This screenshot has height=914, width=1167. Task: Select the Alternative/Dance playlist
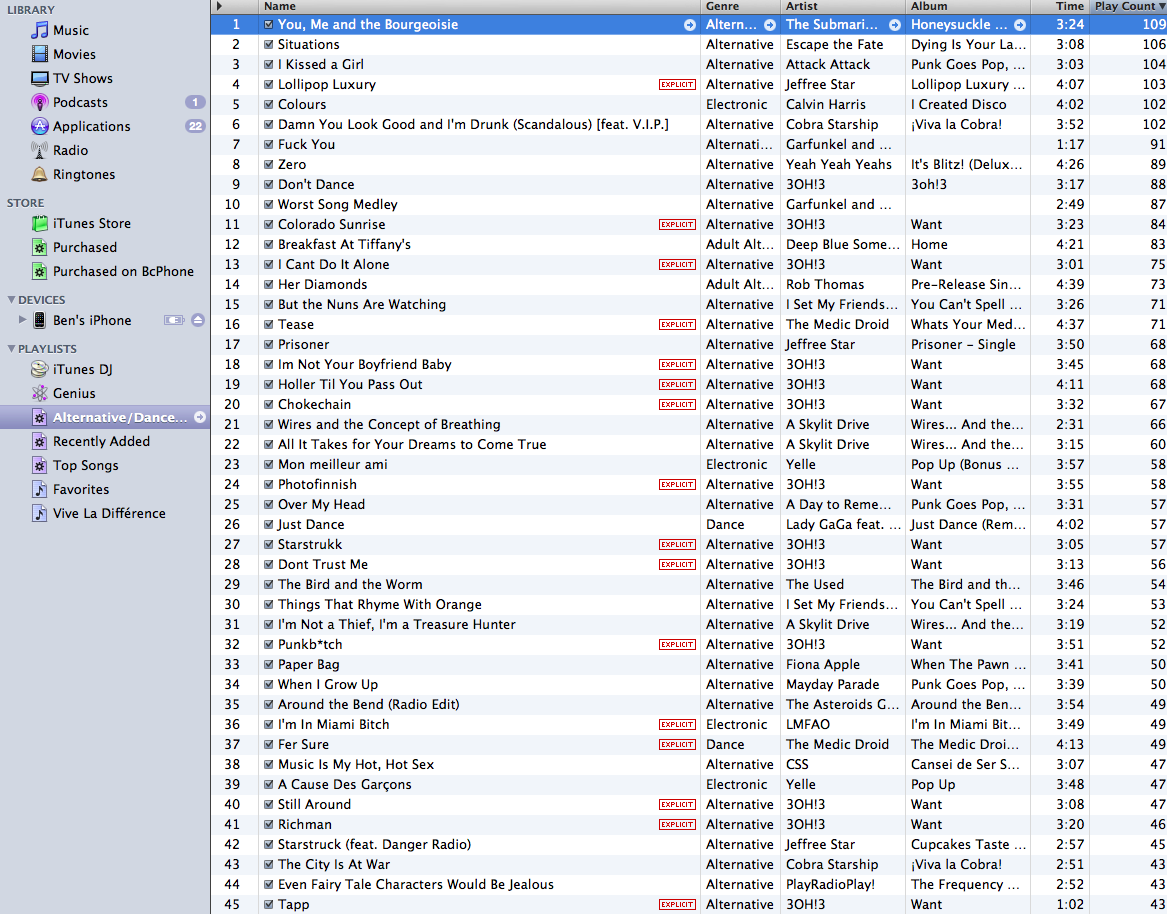click(x=105, y=418)
